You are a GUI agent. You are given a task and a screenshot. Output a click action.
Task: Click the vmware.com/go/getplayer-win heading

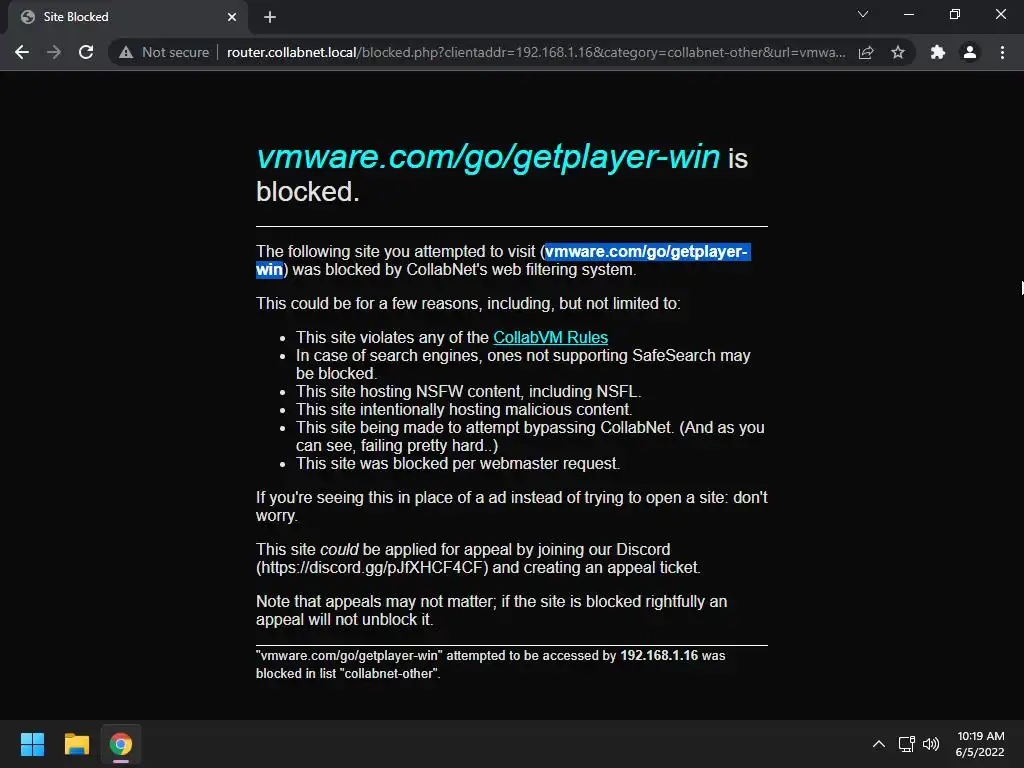(x=488, y=157)
